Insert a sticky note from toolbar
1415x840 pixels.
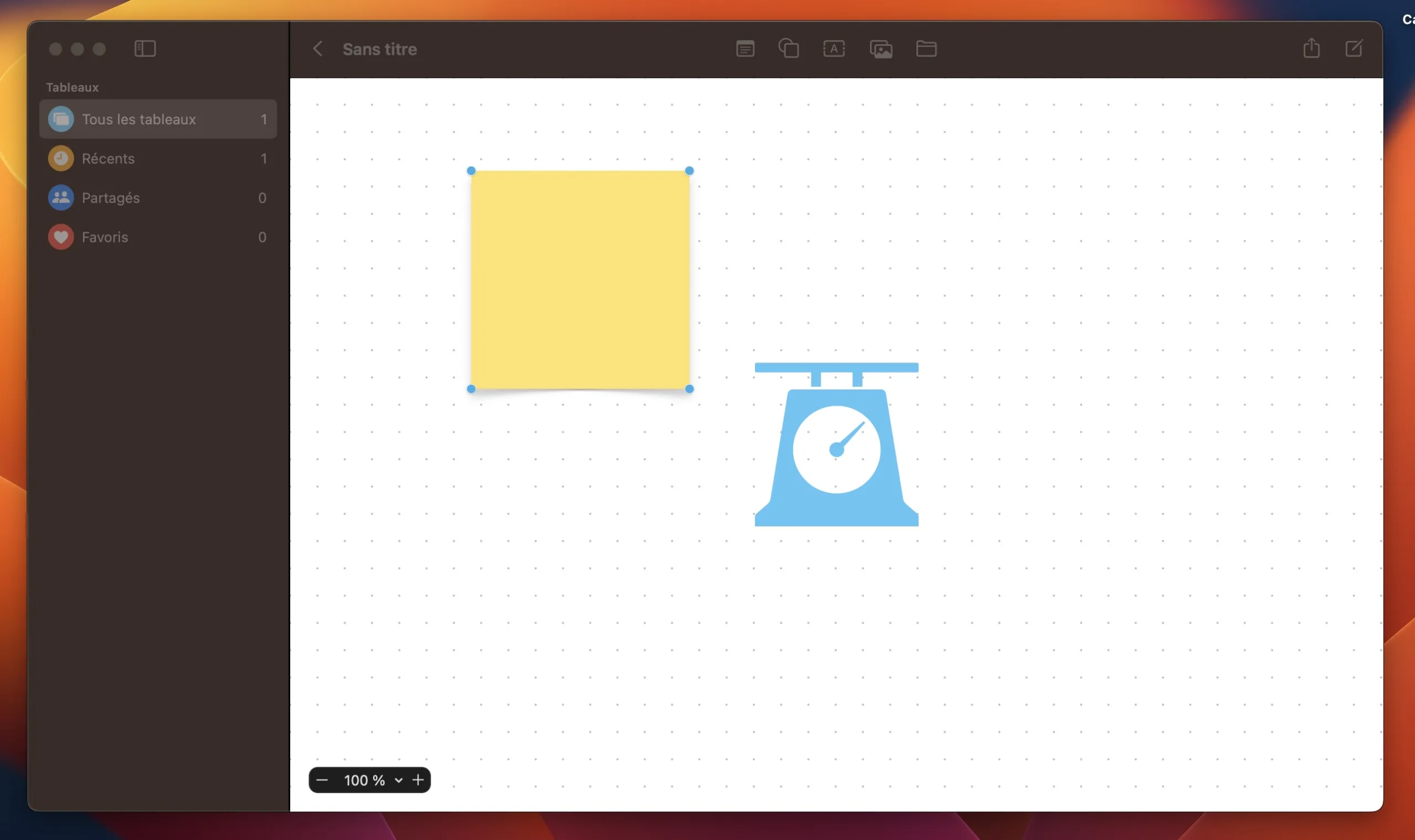[745, 49]
